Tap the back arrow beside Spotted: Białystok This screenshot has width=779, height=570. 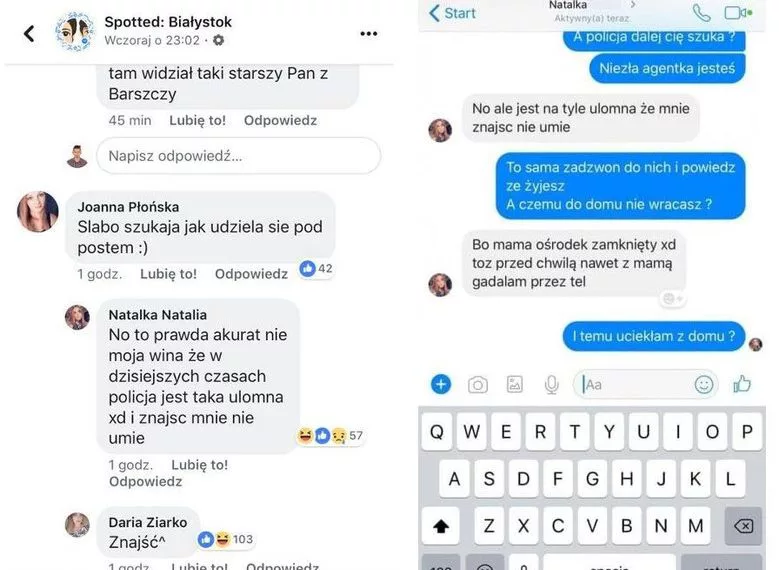click(29, 34)
